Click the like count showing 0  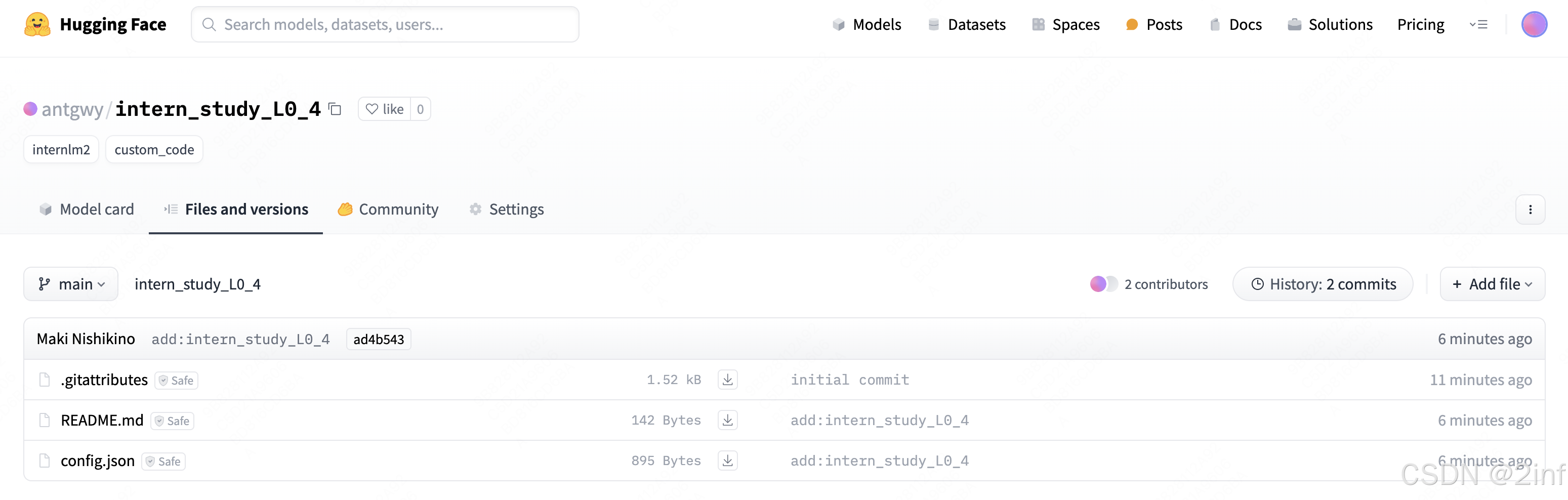pyautogui.click(x=421, y=109)
